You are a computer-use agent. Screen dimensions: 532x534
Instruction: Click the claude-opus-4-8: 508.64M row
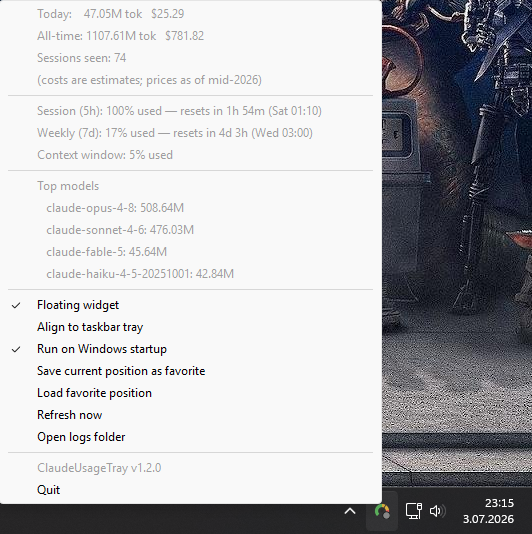pos(191,208)
